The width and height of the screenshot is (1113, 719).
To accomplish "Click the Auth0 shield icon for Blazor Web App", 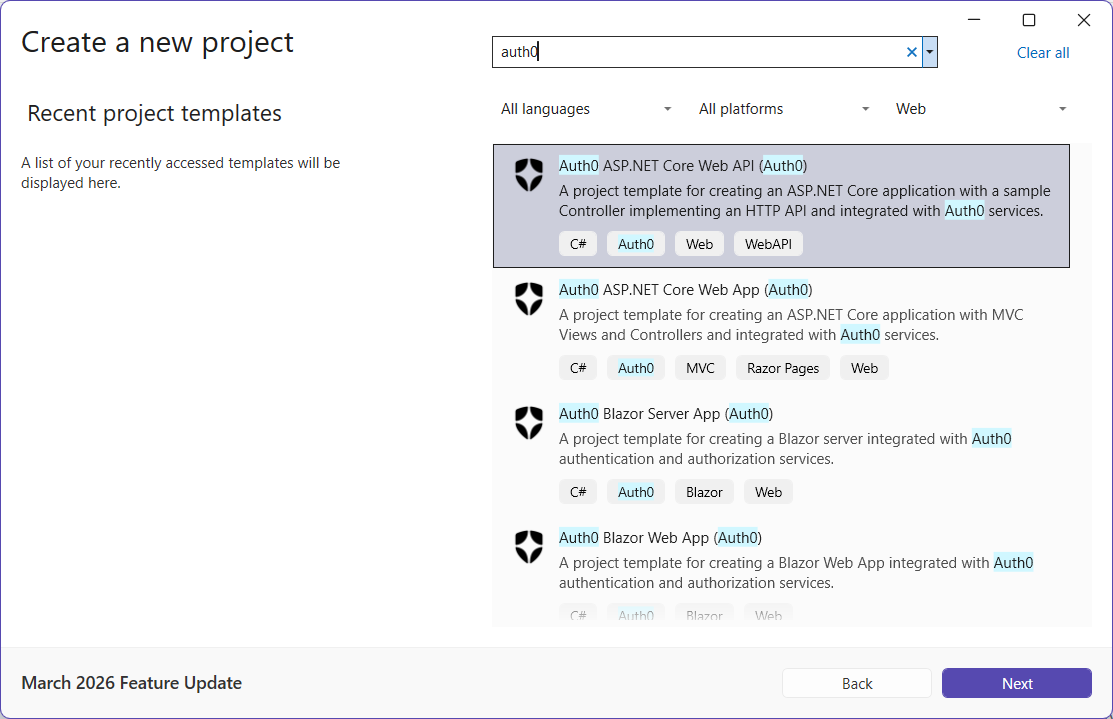I will click(x=529, y=547).
